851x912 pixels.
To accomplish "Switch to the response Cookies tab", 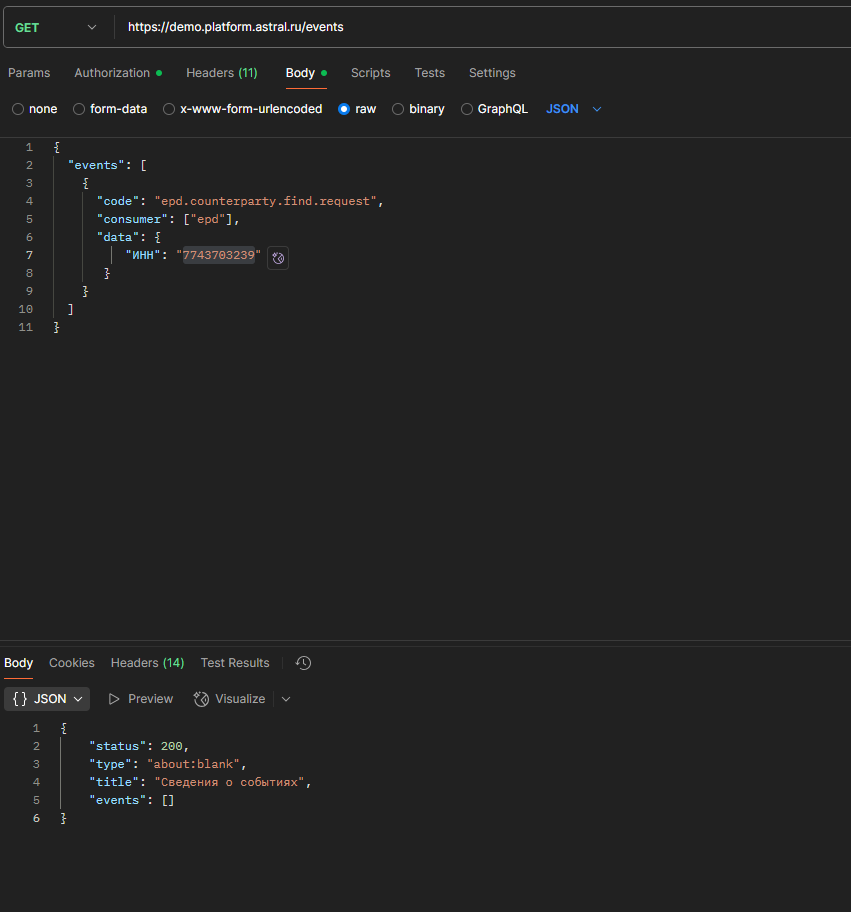I will tap(72, 663).
